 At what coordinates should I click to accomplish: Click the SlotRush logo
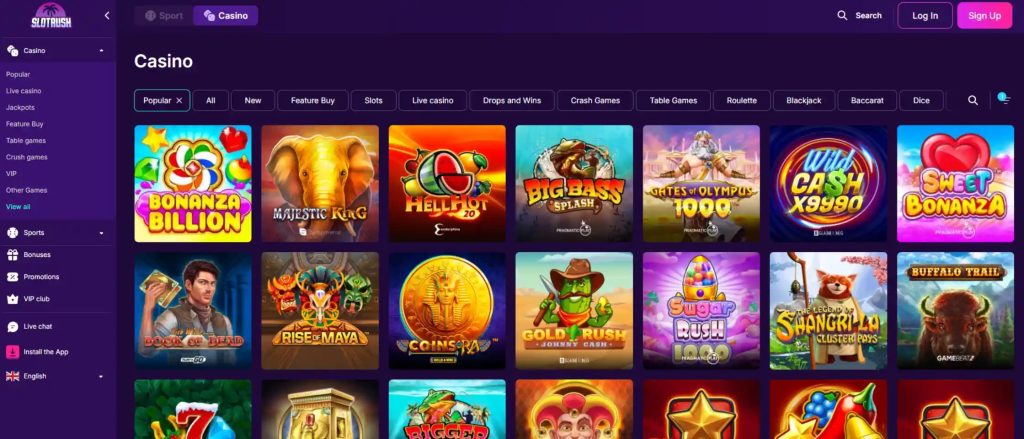pyautogui.click(x=51, y=16)
